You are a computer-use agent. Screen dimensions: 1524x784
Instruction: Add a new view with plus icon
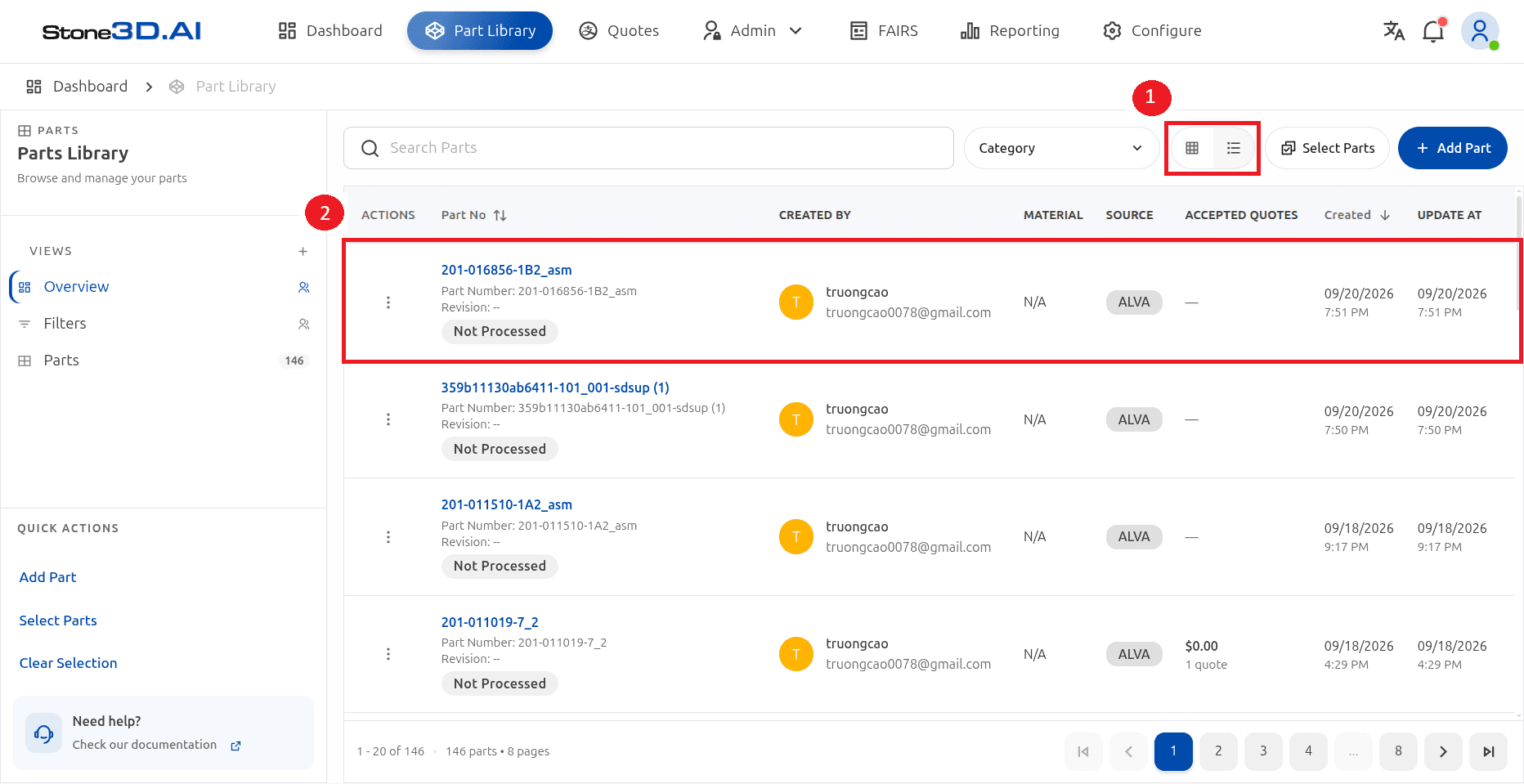pyautogui.click(x=303, y=251)
